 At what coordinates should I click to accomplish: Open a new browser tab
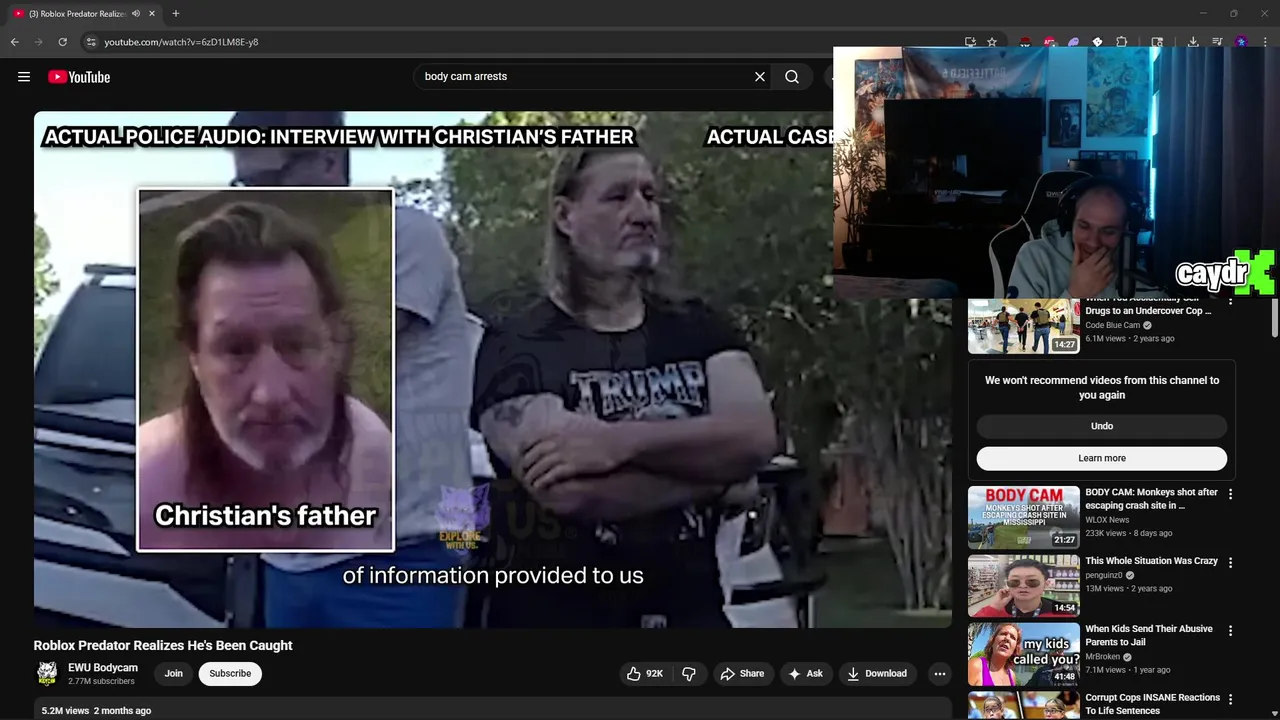point(176,14)
